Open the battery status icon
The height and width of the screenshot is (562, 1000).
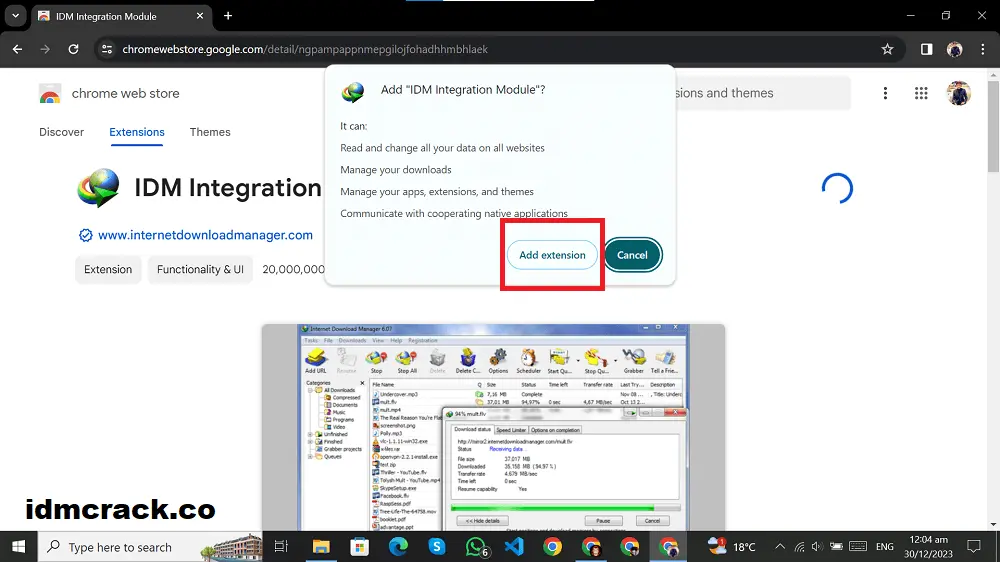tap(836, 547)
